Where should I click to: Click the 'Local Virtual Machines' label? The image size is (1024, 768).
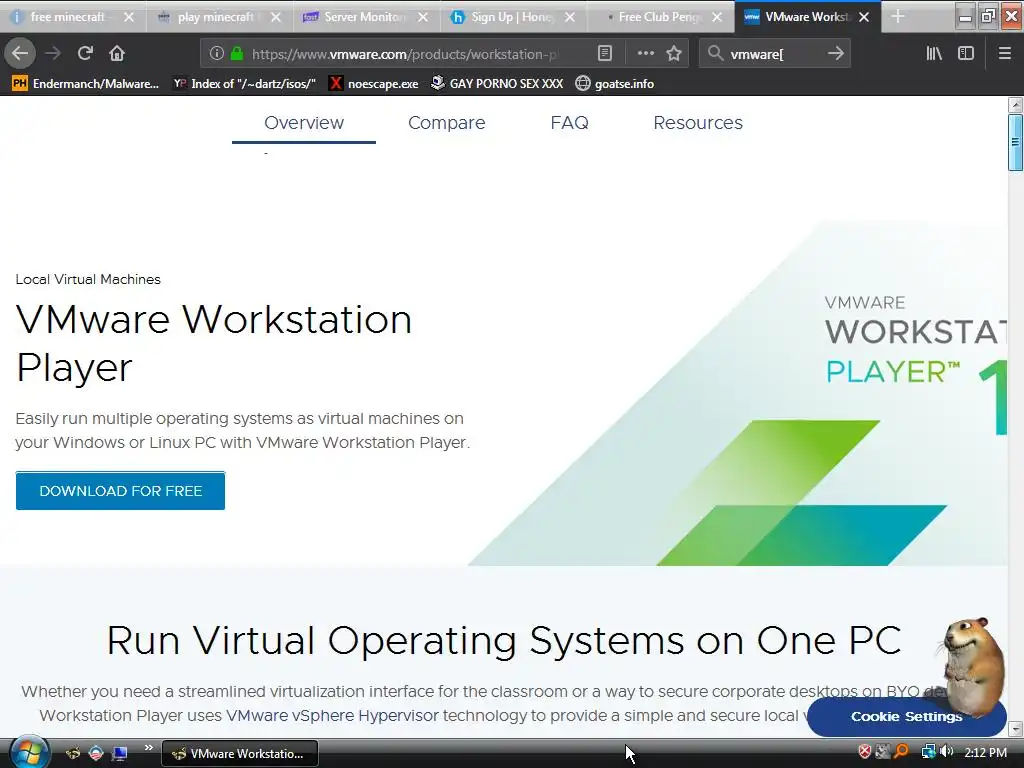pyautogui.click(x=88, y=280)
